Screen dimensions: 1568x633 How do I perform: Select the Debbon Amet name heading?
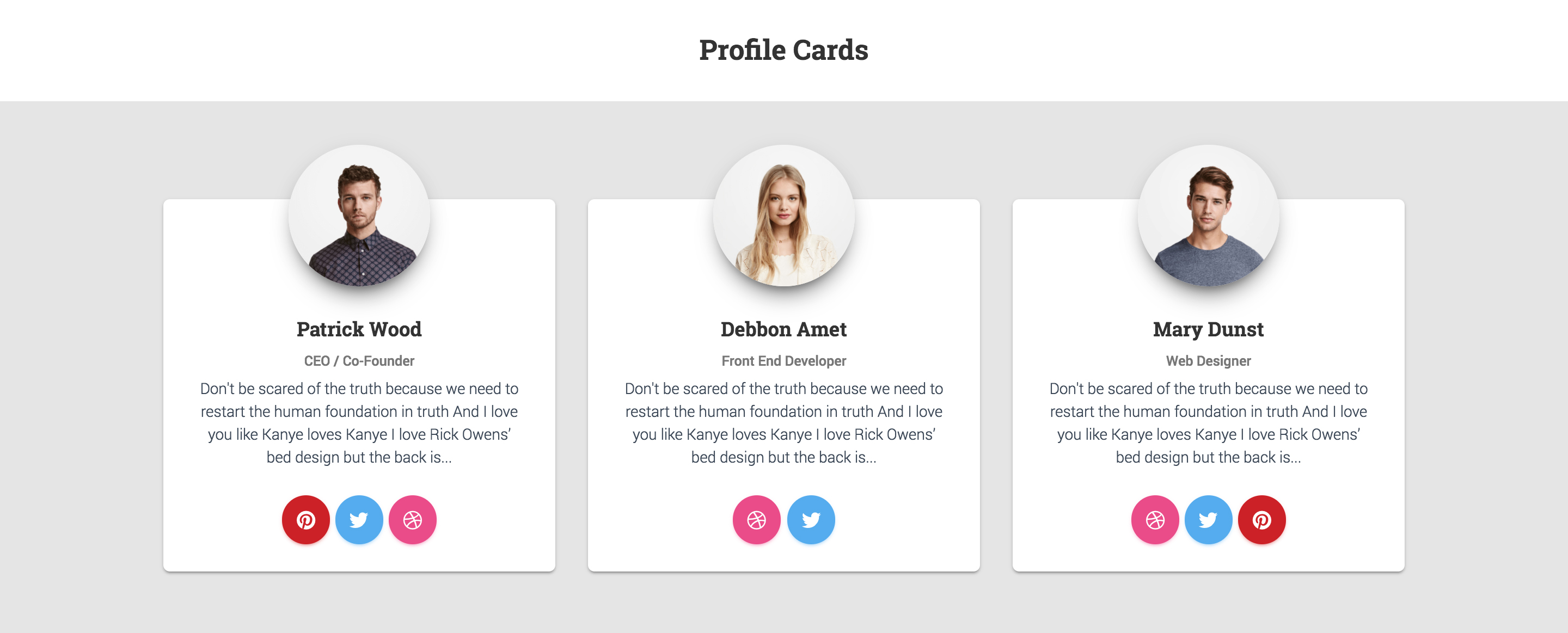[784, 329]
